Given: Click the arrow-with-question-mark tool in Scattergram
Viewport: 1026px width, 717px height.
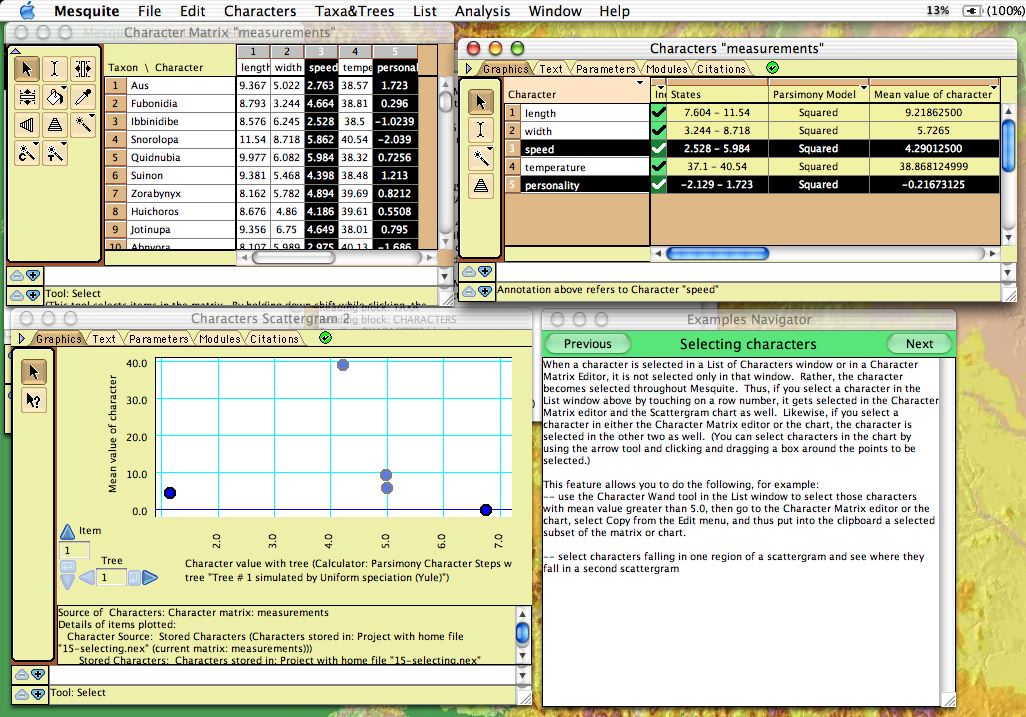Looking at the screenshot, I should point(33,400).
